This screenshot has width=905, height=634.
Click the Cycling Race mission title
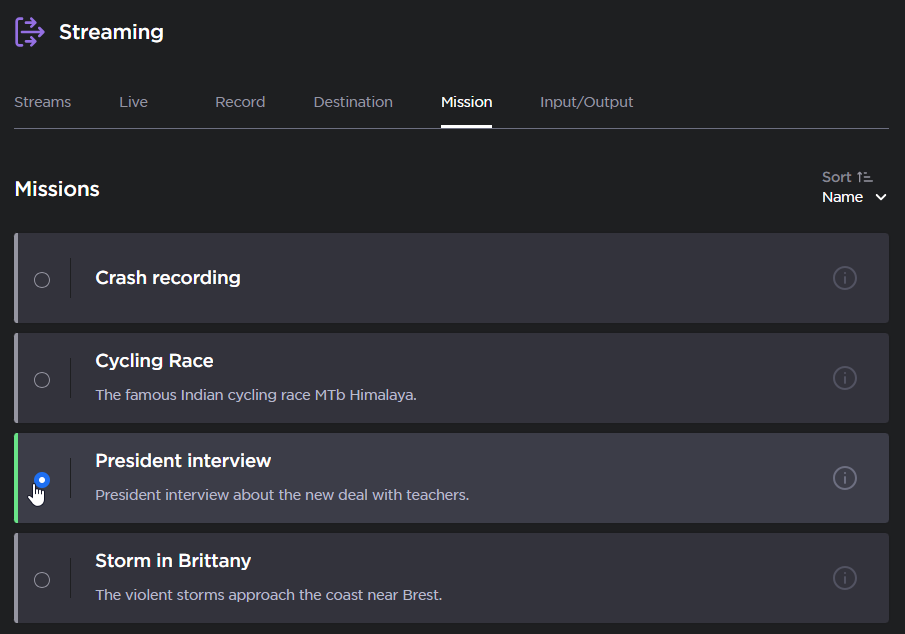tap(154, 361)
